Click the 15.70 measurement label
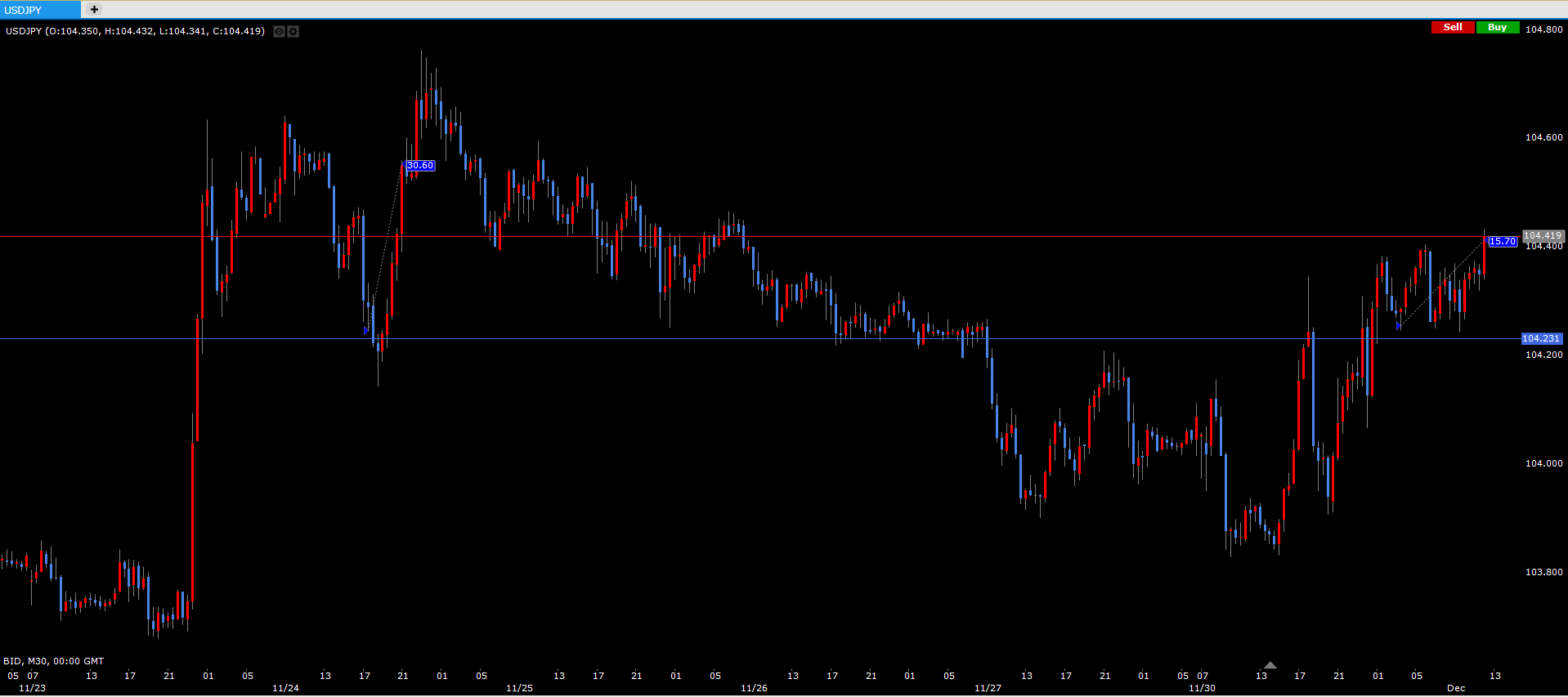Image resolution: width=1568 pixels, height=697 pixels. pyautogui.click(x=1502, y=242)
